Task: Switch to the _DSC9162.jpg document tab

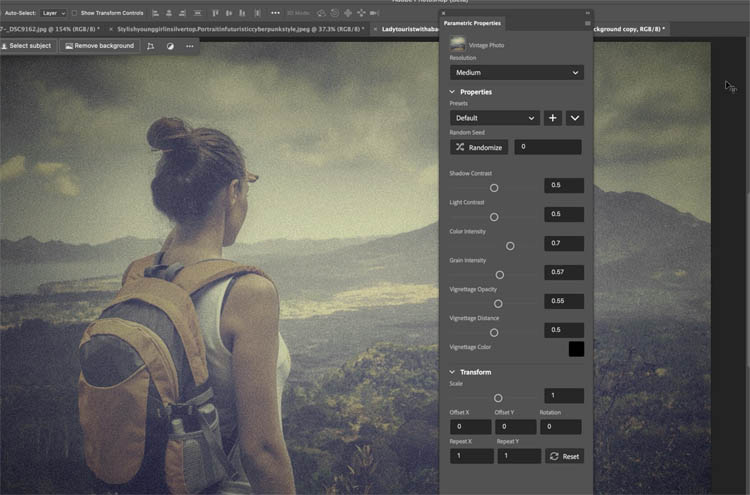Action: pyautogui.click(x=50, y=29)
